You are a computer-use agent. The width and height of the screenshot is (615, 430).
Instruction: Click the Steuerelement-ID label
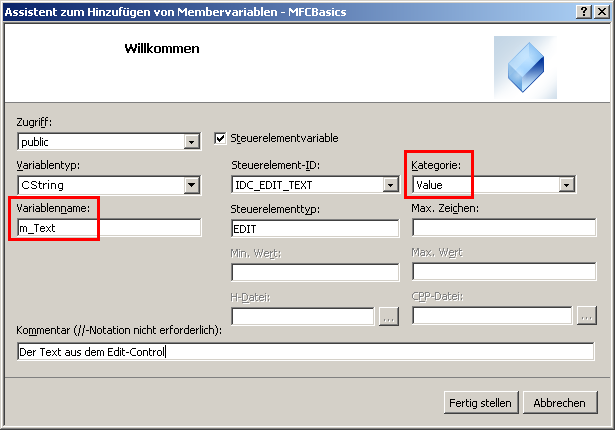(275, 165)
